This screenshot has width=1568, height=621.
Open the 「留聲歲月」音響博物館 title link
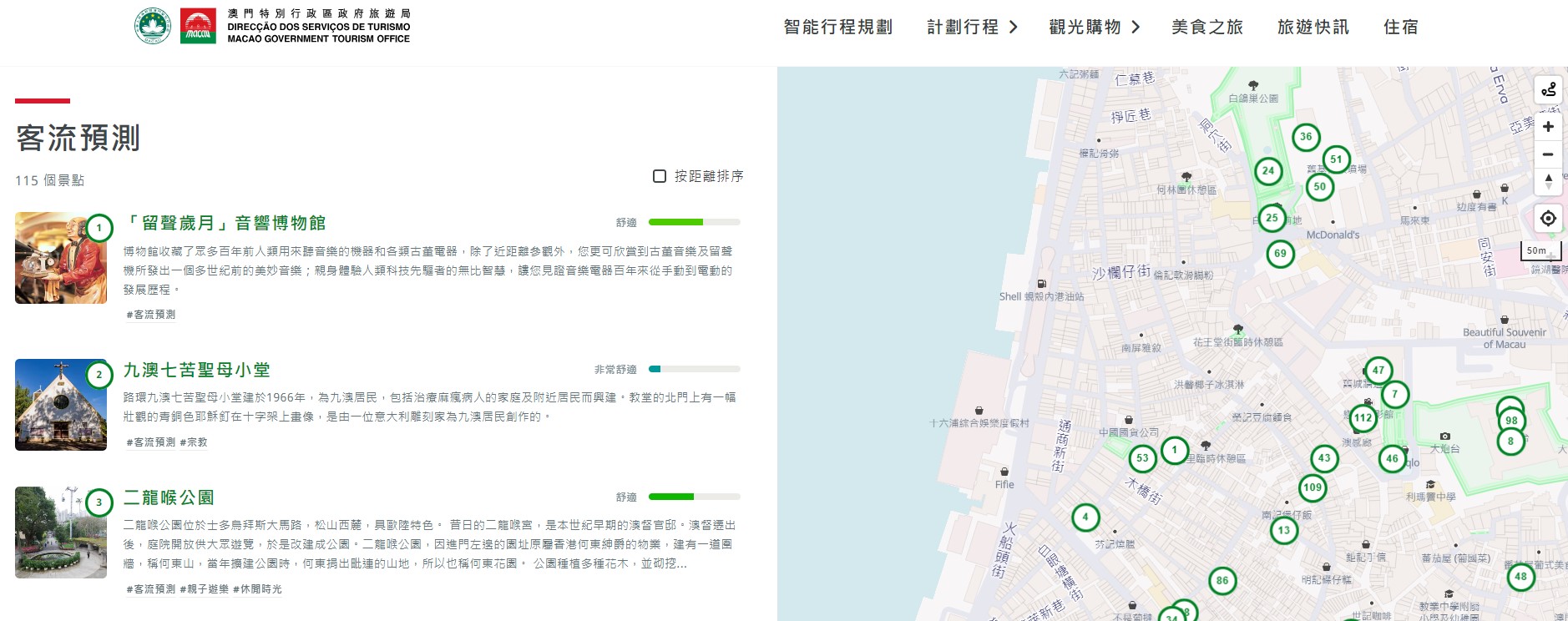point(225,223)
